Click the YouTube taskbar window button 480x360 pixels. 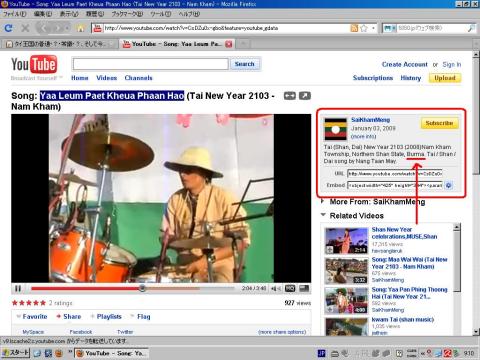[x=111, y=353]
